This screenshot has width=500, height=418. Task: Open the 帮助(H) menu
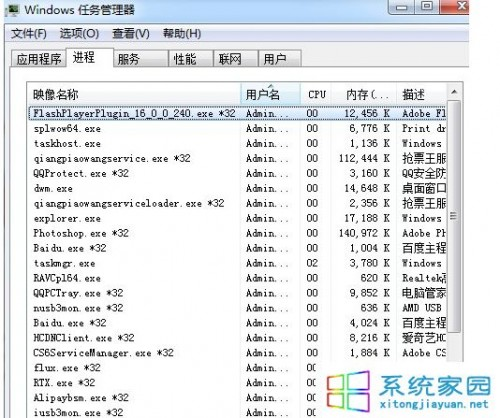click(182, 33)
